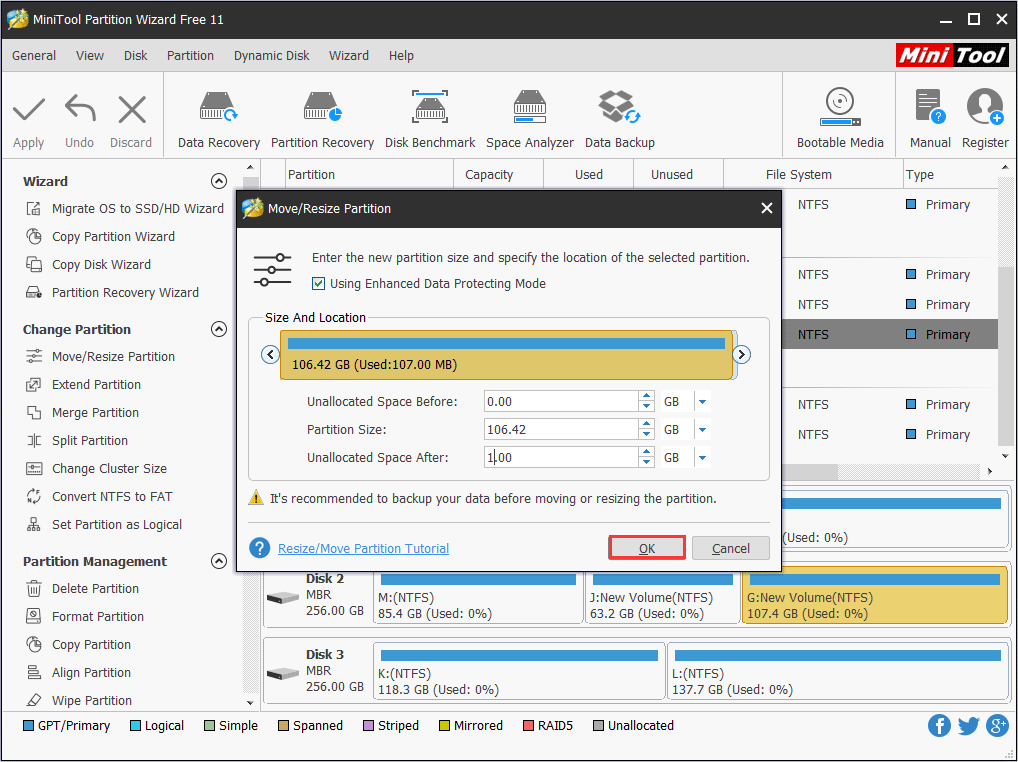Confirm resize with OK button
1018x762 pixels.
(x=647, y=548)
